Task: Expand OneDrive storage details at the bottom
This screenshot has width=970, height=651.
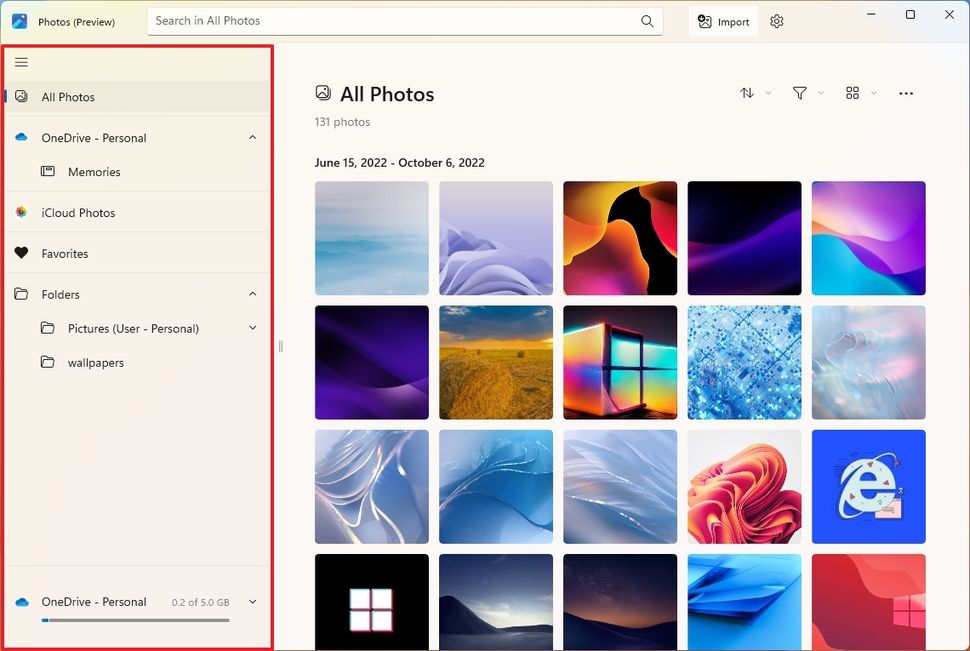Action: (x=253, y=601)
